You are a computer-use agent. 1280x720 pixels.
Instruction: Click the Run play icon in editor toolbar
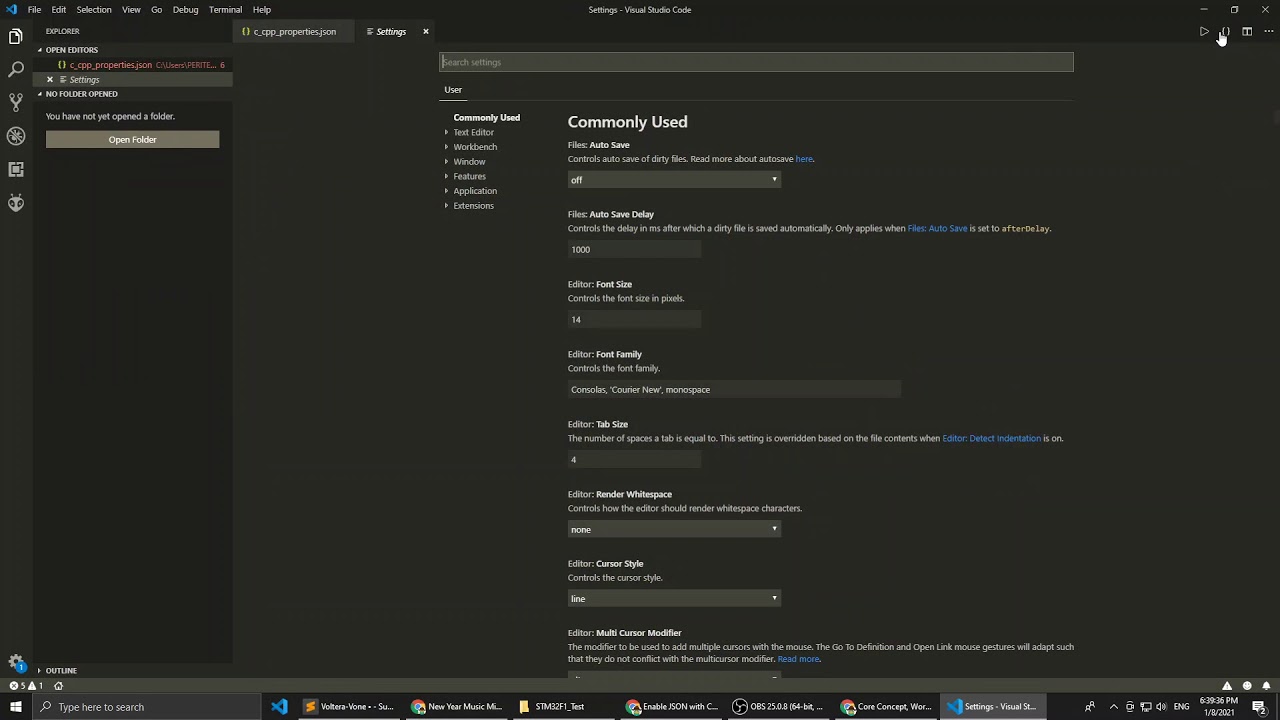click(x=1204, y=32)
